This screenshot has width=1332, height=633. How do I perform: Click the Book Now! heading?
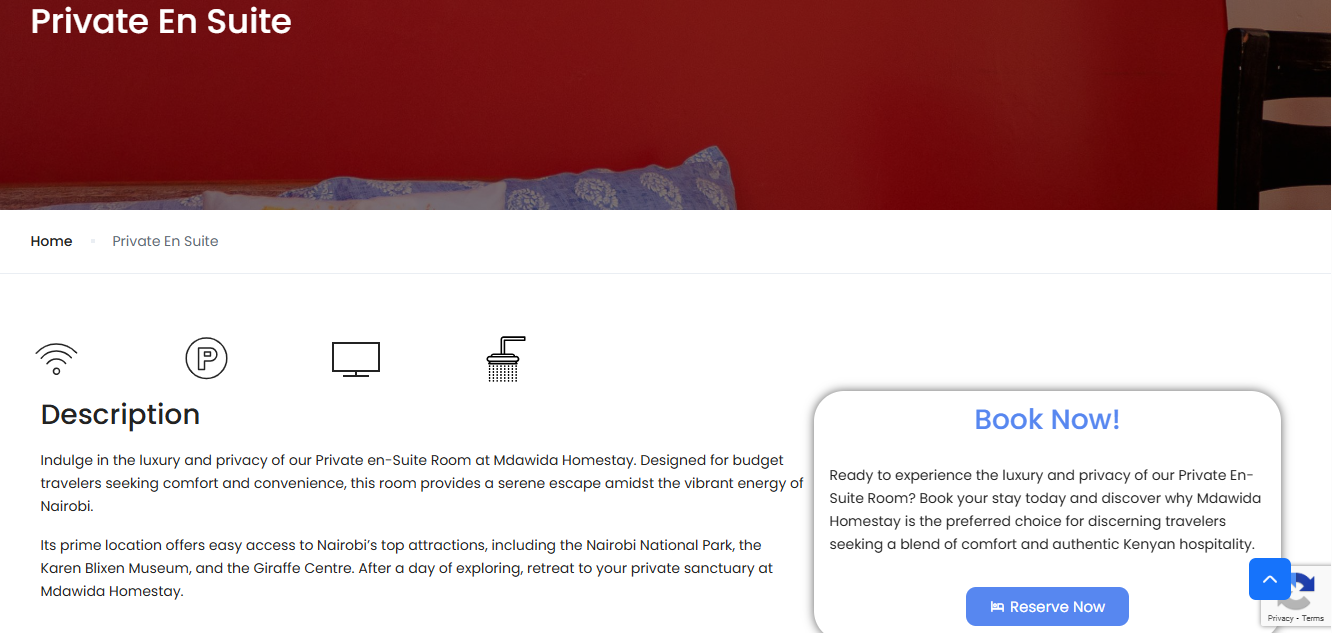pyautogui.click(x=1047, y=419)
